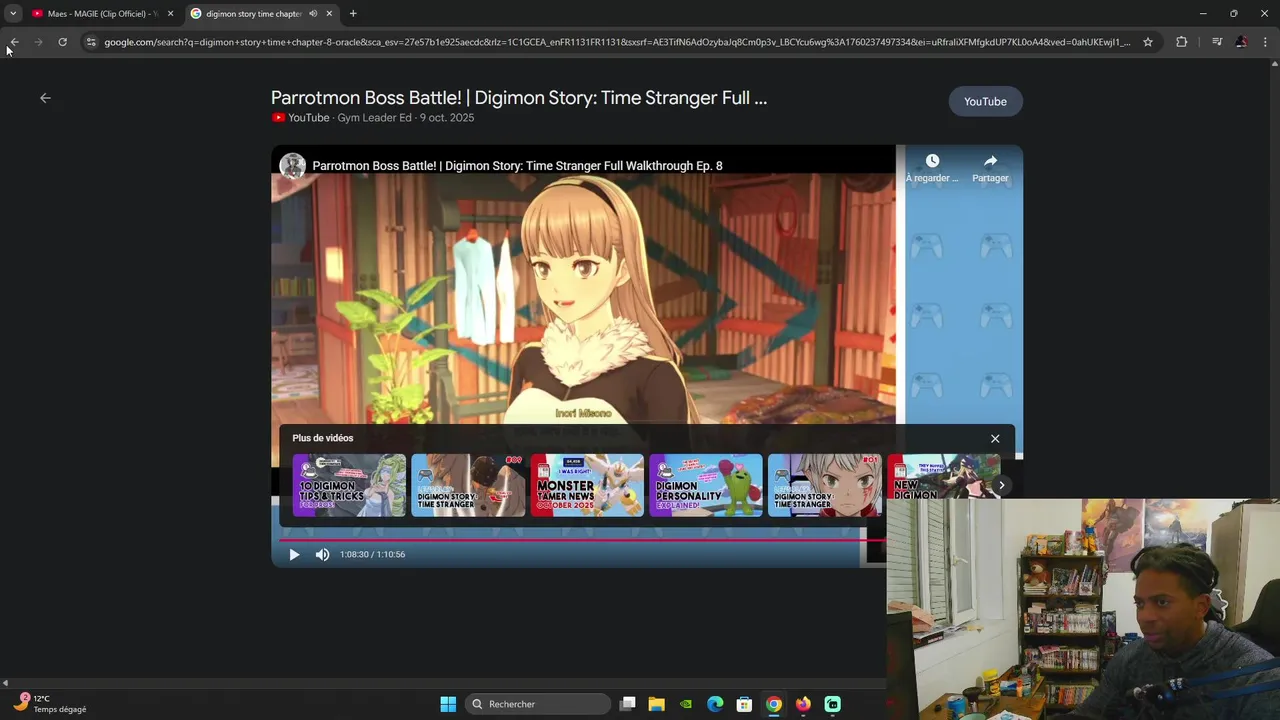Open the Chrome profile avatar
Image resolution: width=1280 pixels, height=720 pixels.
tap(1241, 42)
